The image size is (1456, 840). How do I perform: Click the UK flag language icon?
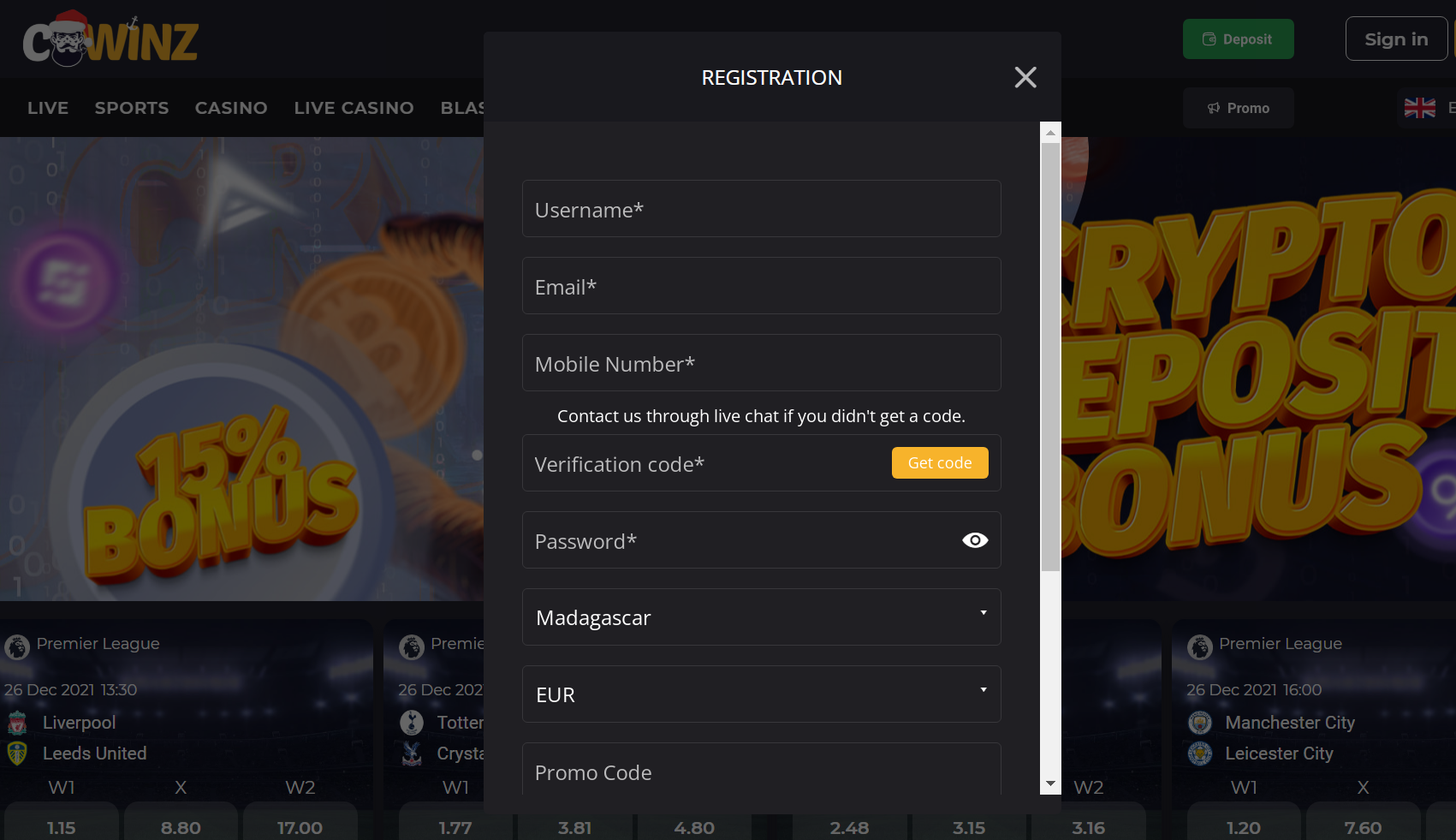point(1420,108)
